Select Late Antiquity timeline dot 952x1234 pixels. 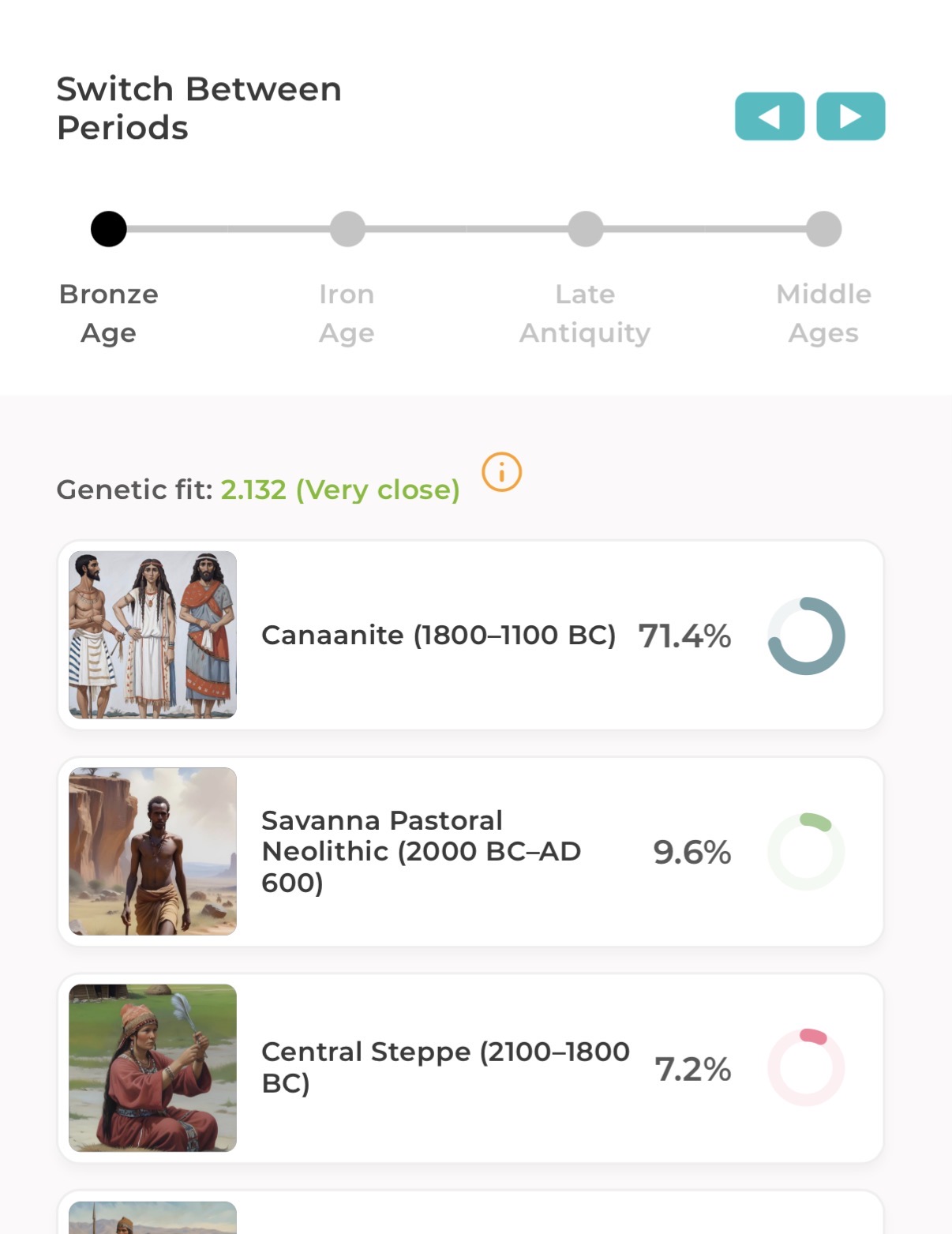[x=586, y=229]
